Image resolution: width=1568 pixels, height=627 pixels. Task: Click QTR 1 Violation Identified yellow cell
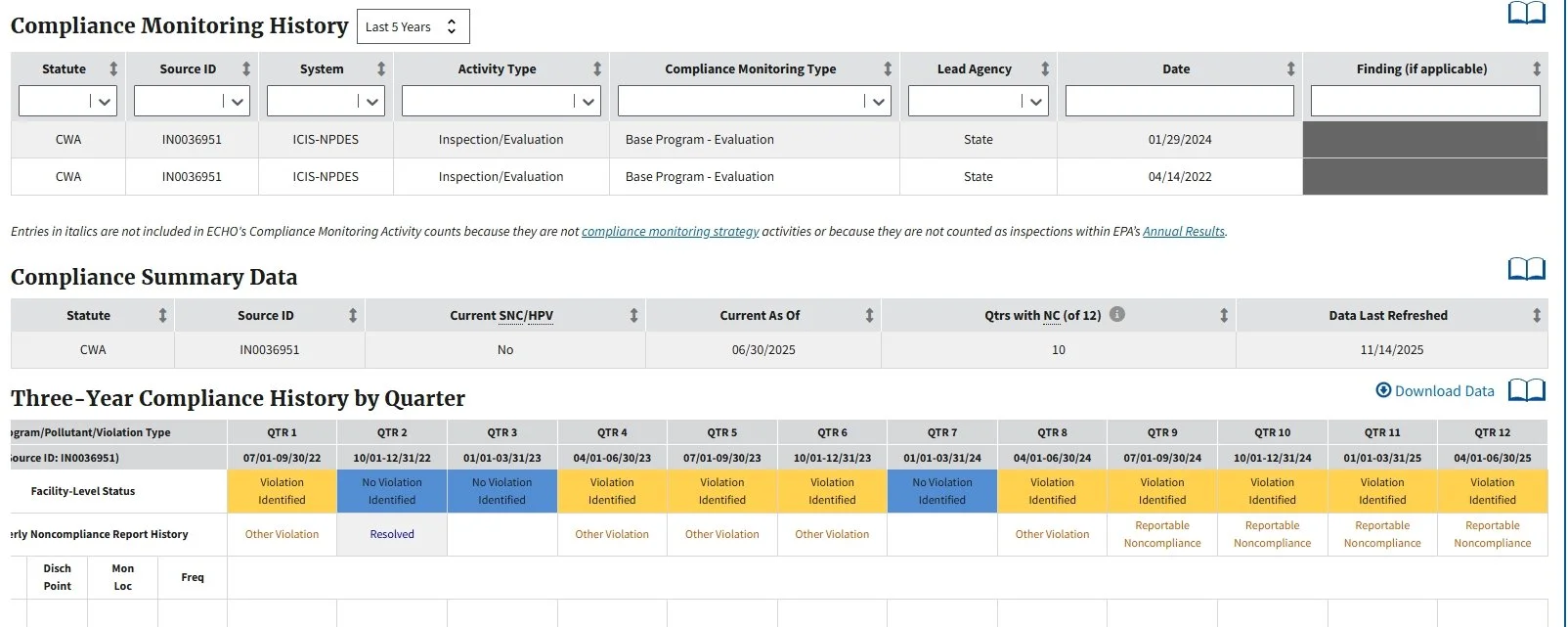click(x=282, y=491)
